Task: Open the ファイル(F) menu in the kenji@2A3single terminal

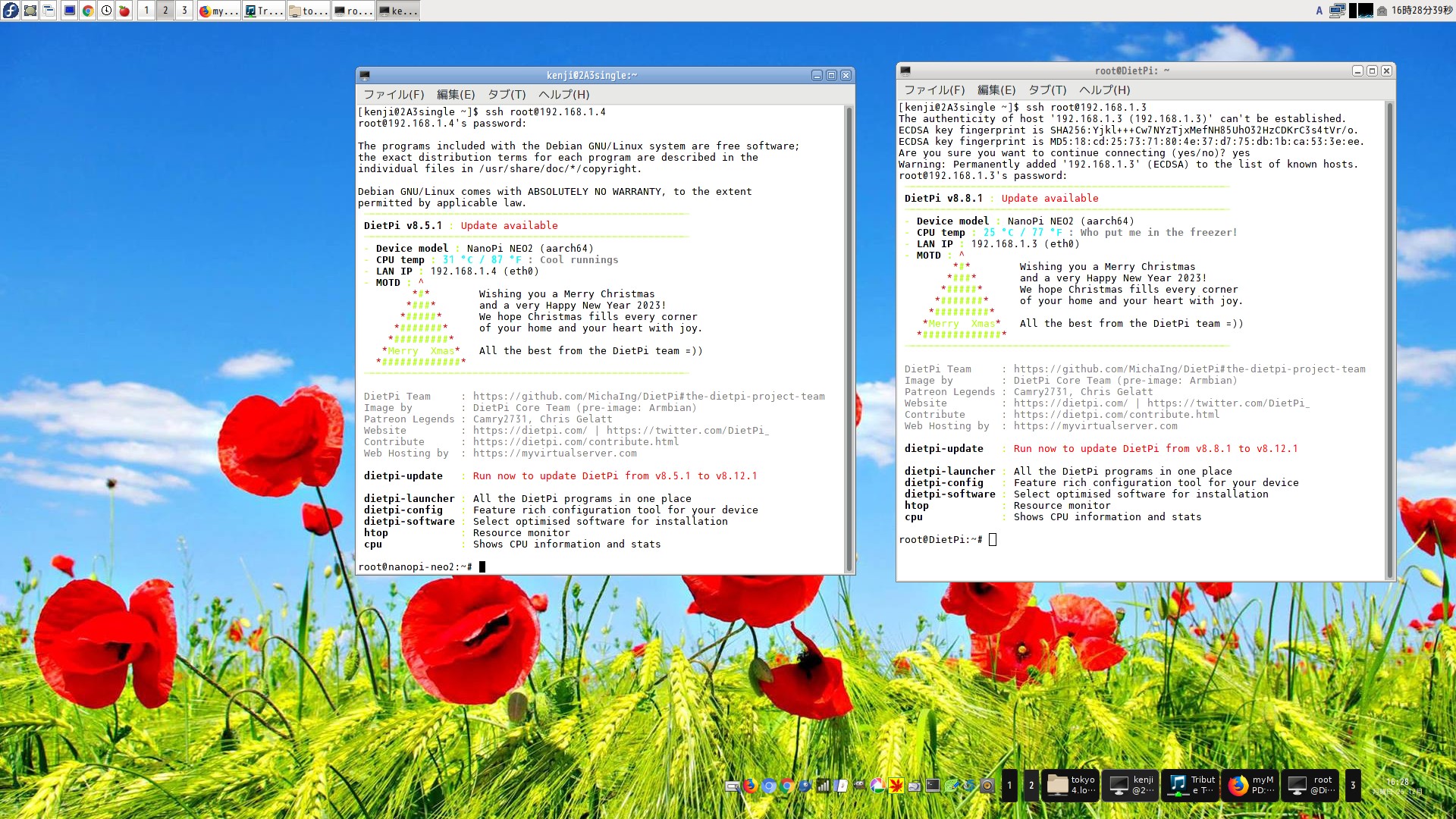Action: click(x=394, y=94)
